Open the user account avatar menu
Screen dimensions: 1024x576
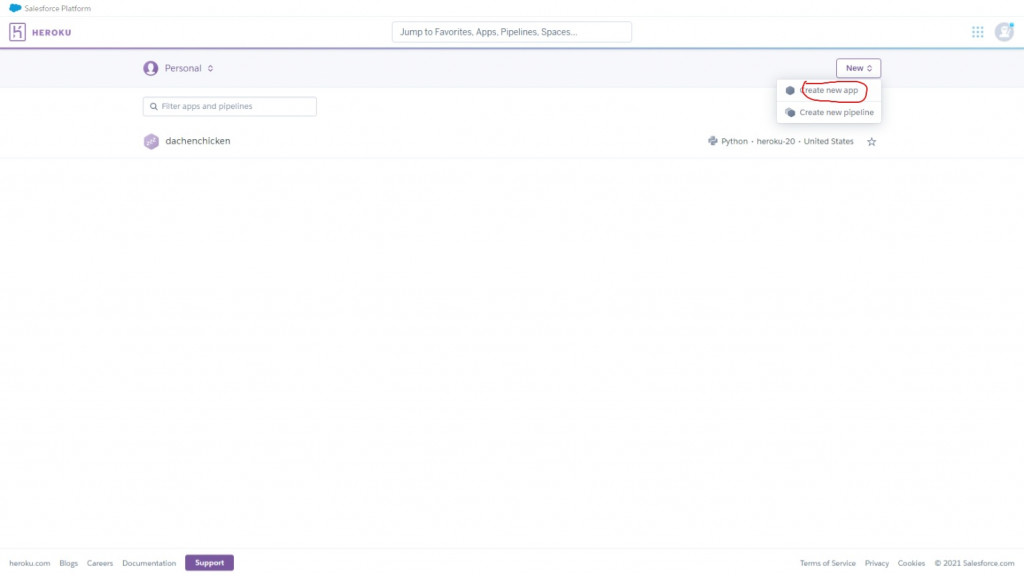(x=1004, y=32)
